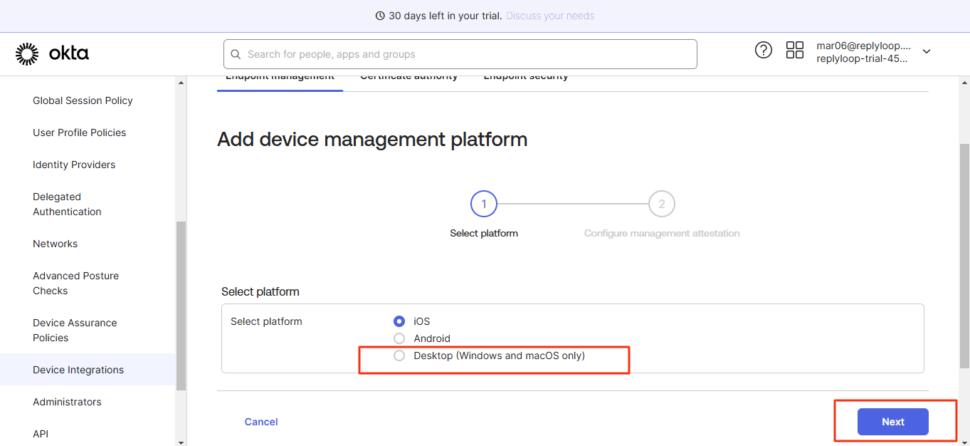970x446 pixels.
Task: Select the iOS platform radio button
Action: [x=399, y=322]
